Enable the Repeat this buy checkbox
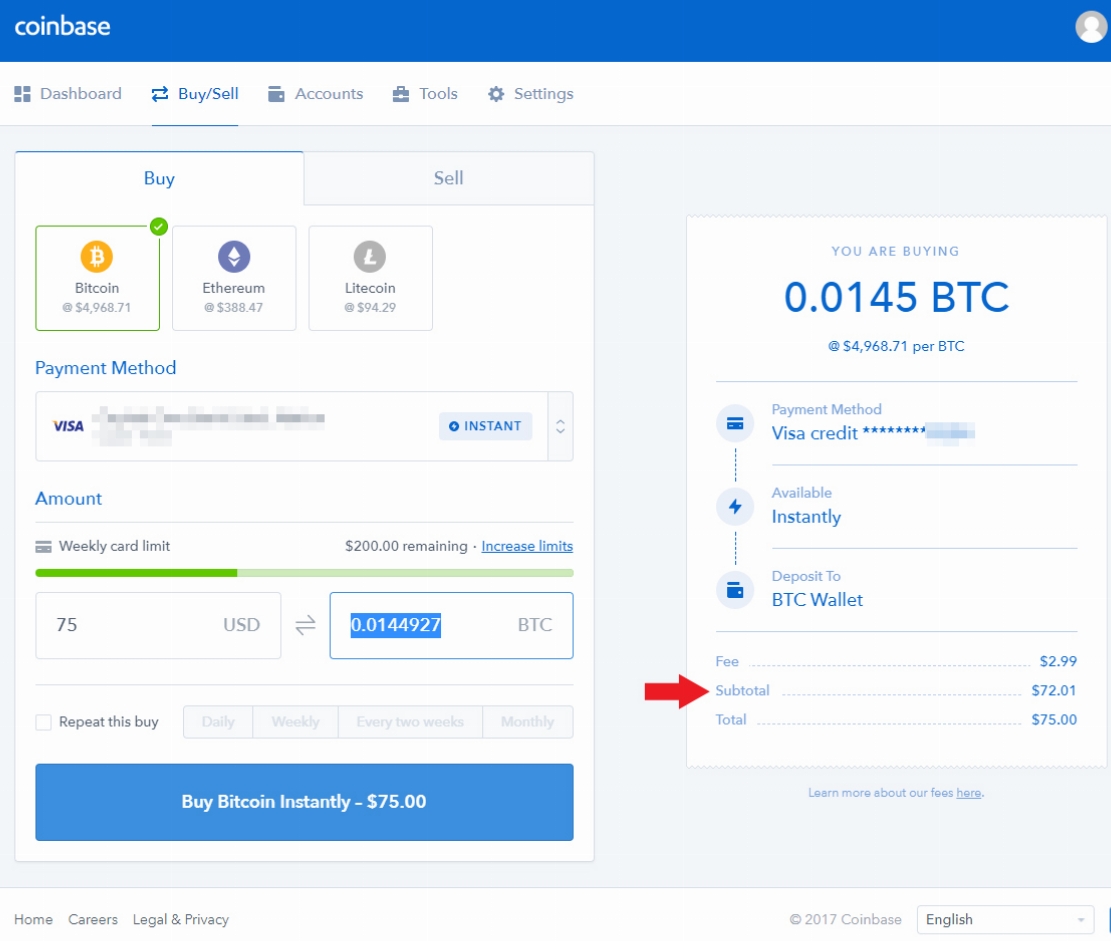This screenshot has height=941, width=1111. pyautogui.click(x=44, y=722)
